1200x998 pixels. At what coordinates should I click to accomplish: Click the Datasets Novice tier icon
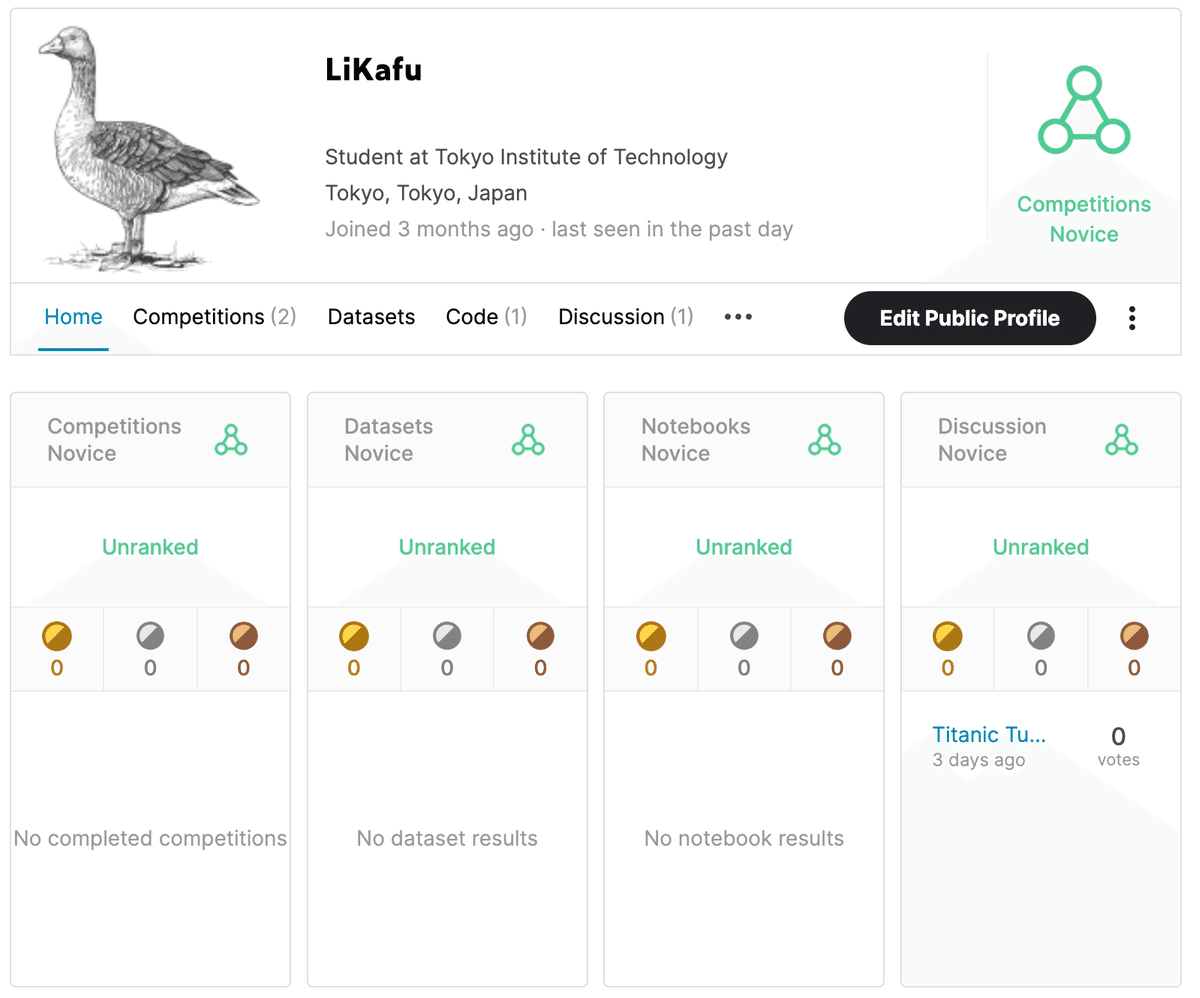(x=527, y=440)
